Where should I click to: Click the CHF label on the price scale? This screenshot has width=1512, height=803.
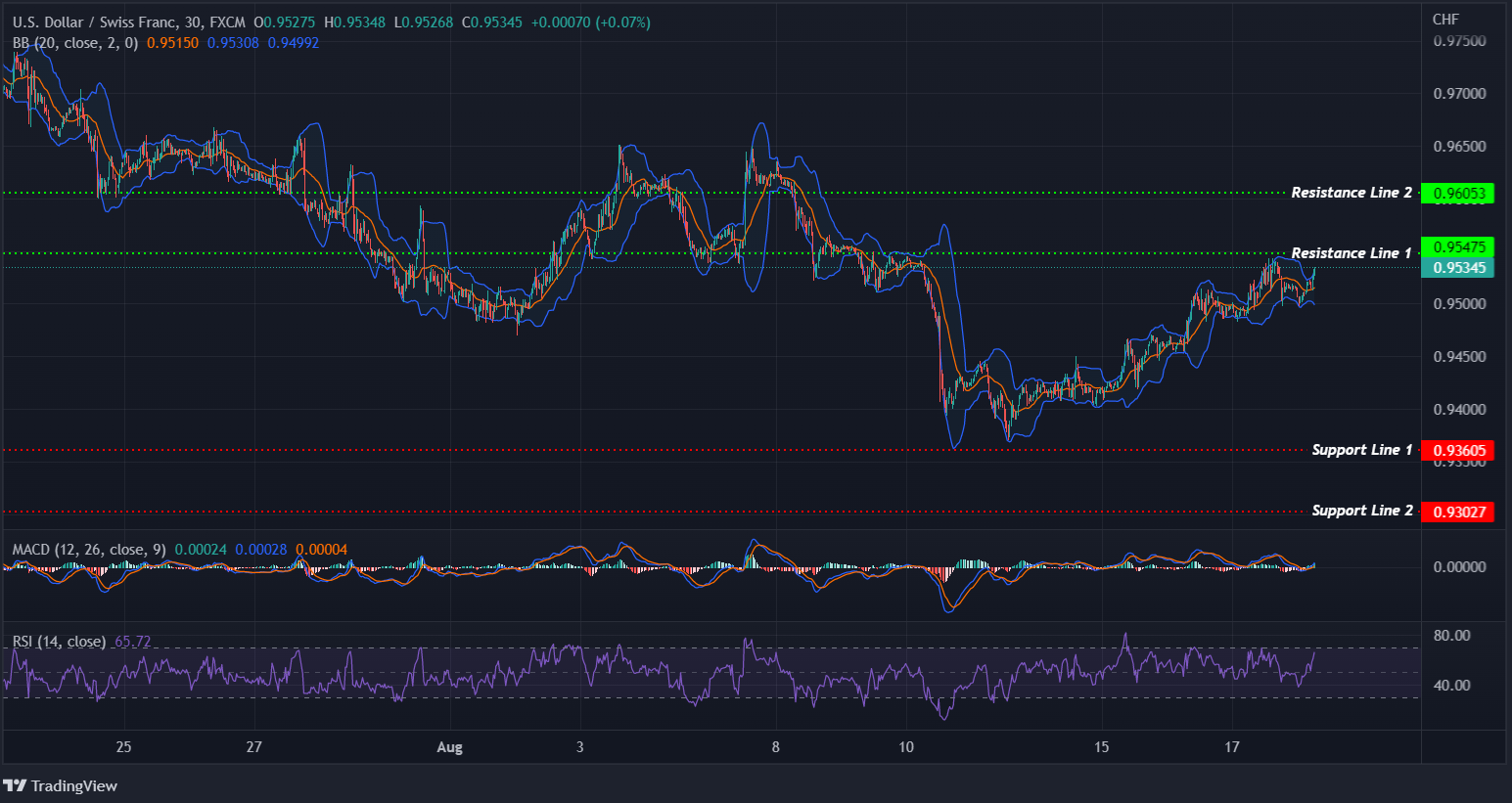point(1444,18)
